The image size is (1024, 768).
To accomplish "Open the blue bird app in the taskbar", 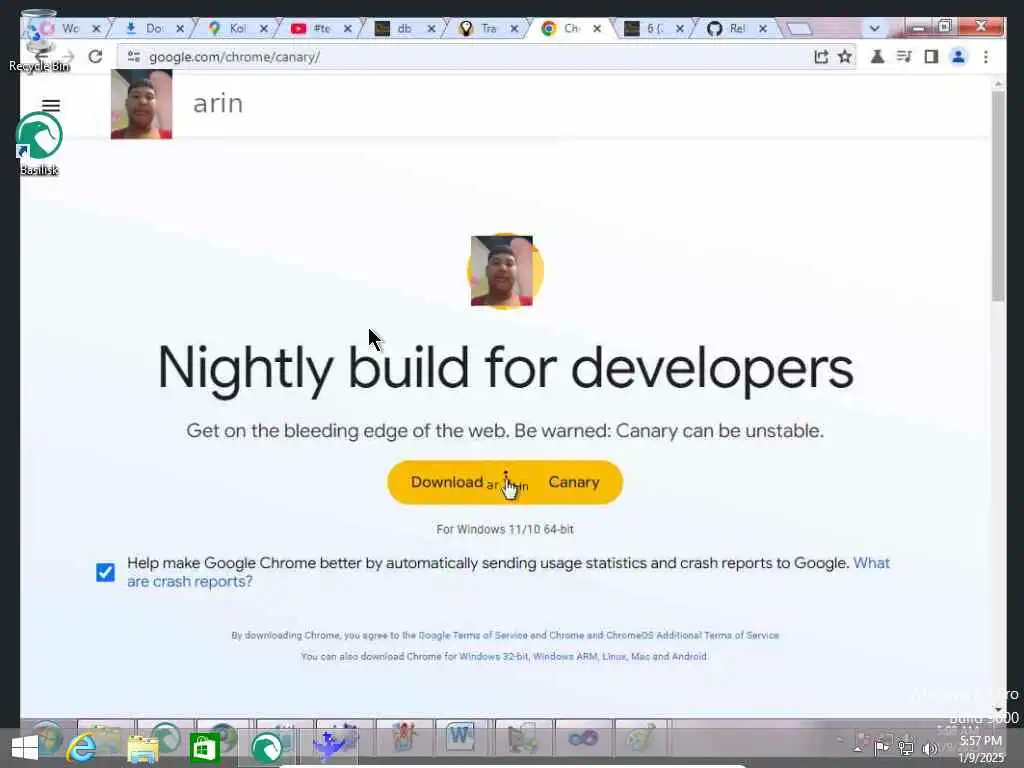I will point(330,746).
